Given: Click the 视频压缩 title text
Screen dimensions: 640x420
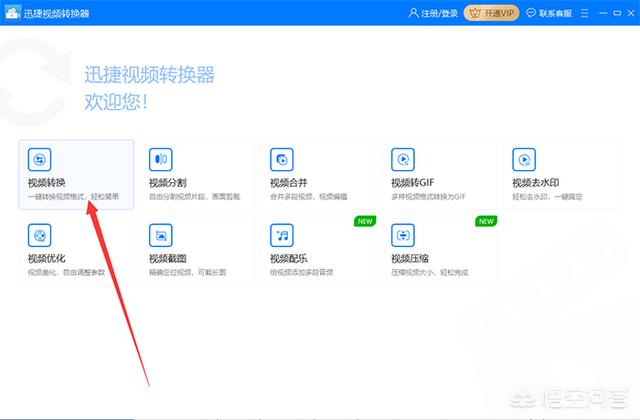Looking at the screenshot, I should point(410,258).
